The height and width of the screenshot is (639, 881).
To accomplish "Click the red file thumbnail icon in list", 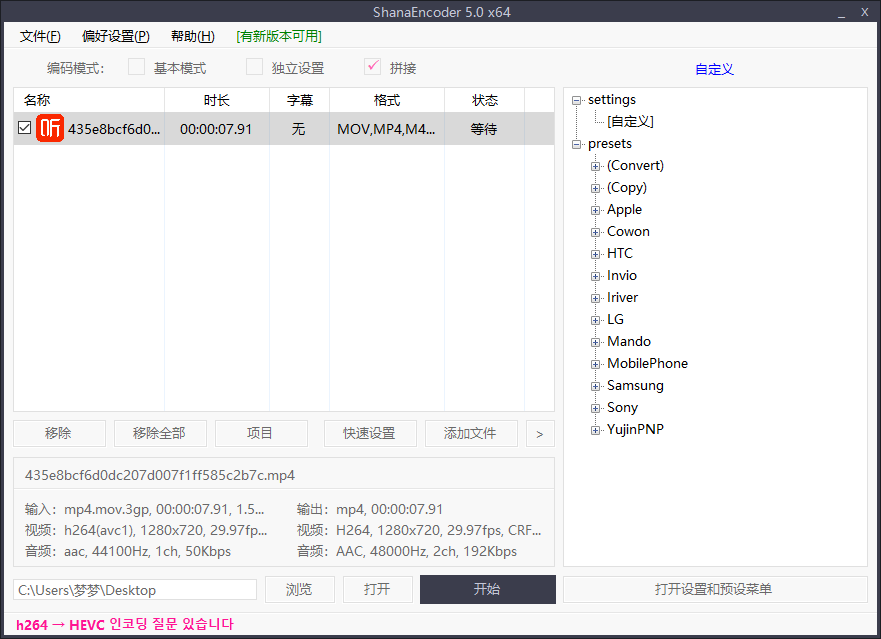I will pyautogui.click(x=50, y=129).
